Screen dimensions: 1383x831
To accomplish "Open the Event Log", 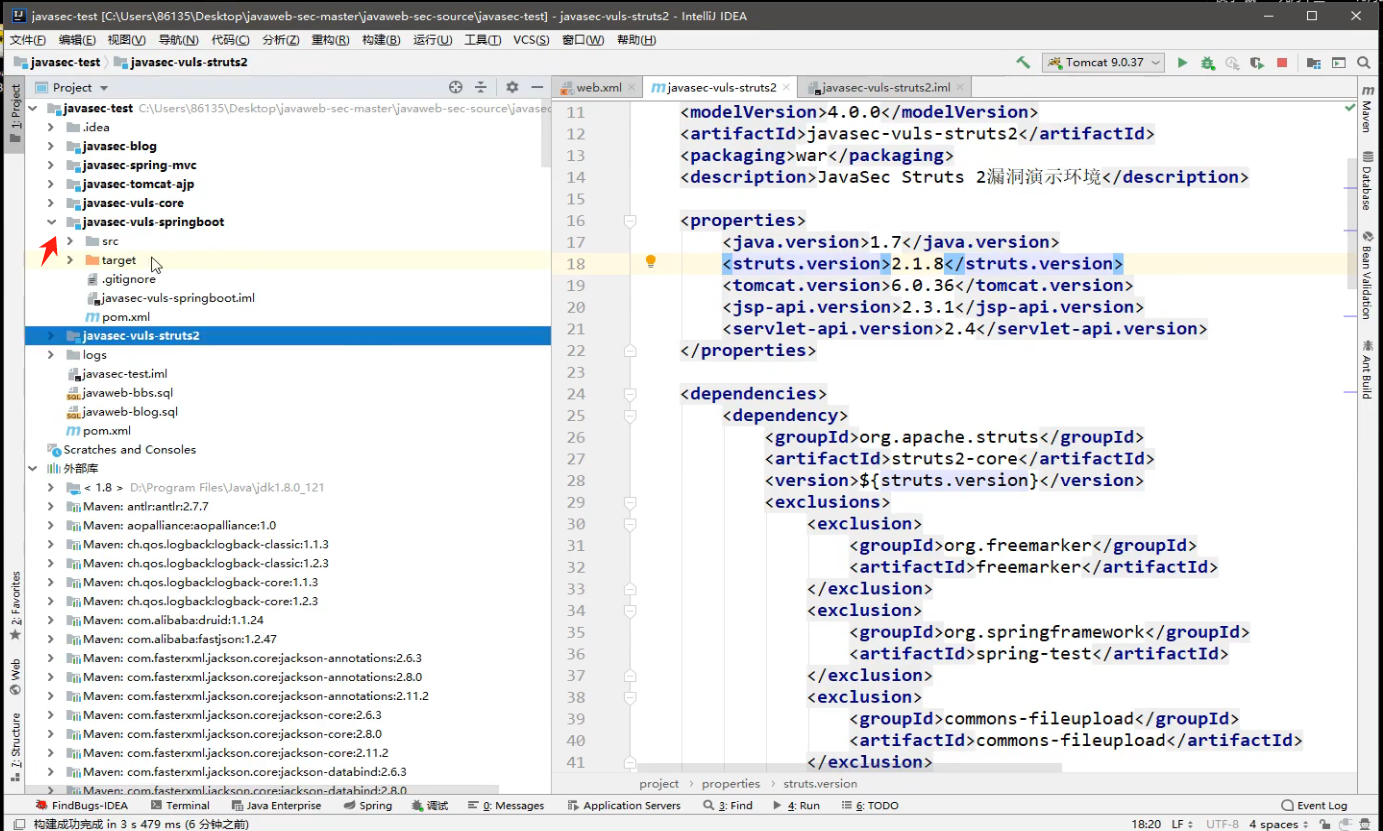I will [1315, 805].
